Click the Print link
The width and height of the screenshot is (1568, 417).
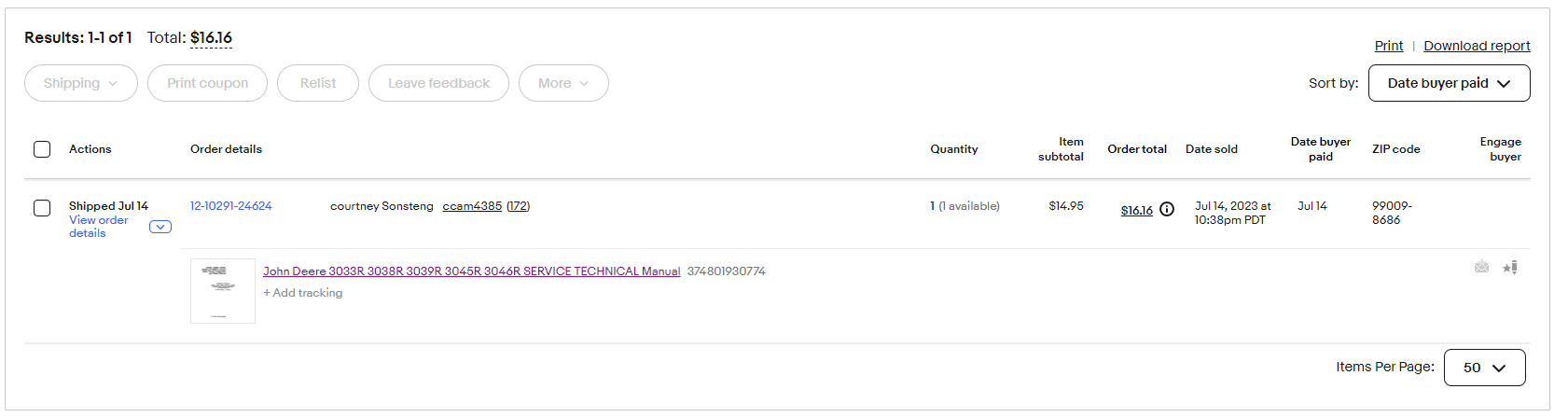(x=1388, y=46)
